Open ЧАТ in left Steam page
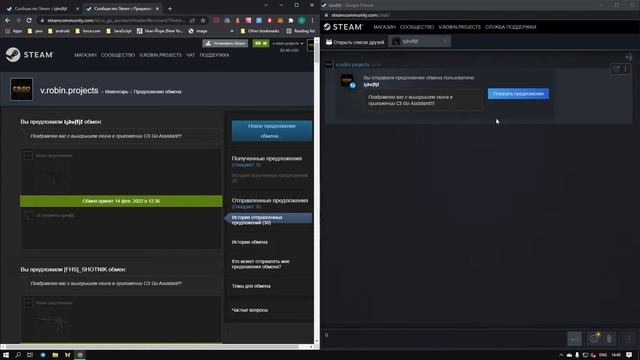The width and height of the screenshot is (640, 360). 190,55
